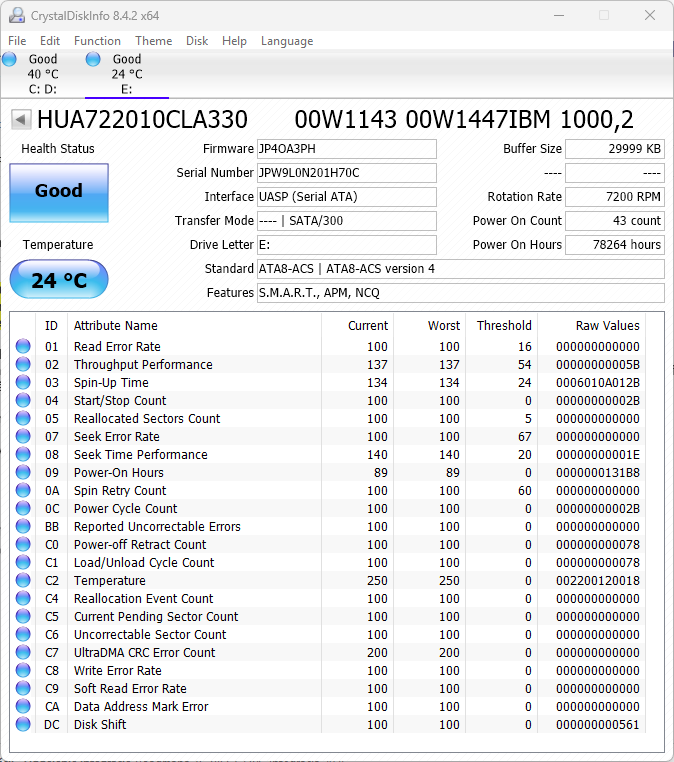Click status orb of Temperature attribute row
This screenshot has height=762, width=674.
click(23, 580)
